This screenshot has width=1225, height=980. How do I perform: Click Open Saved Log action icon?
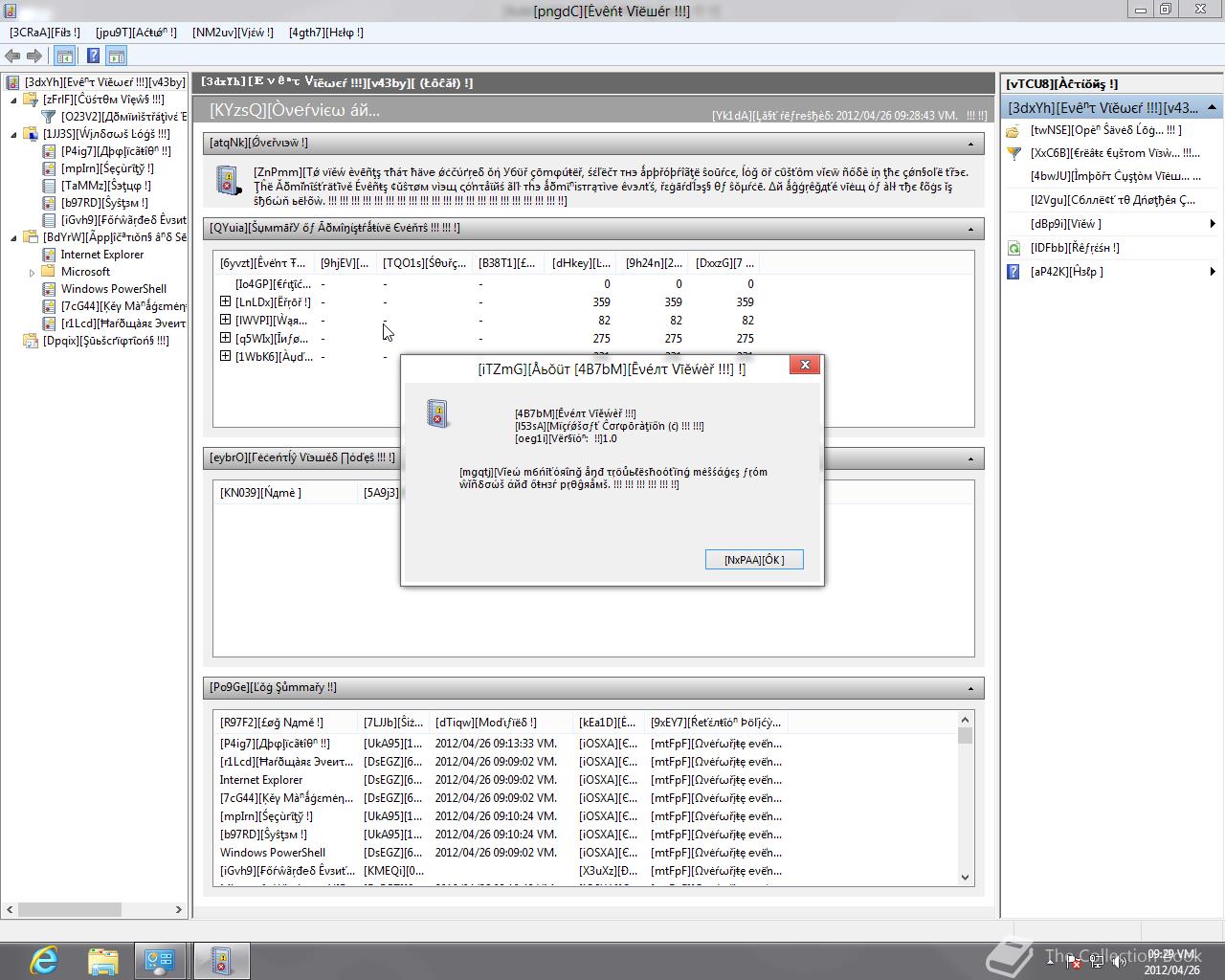tap(1013, 130)
